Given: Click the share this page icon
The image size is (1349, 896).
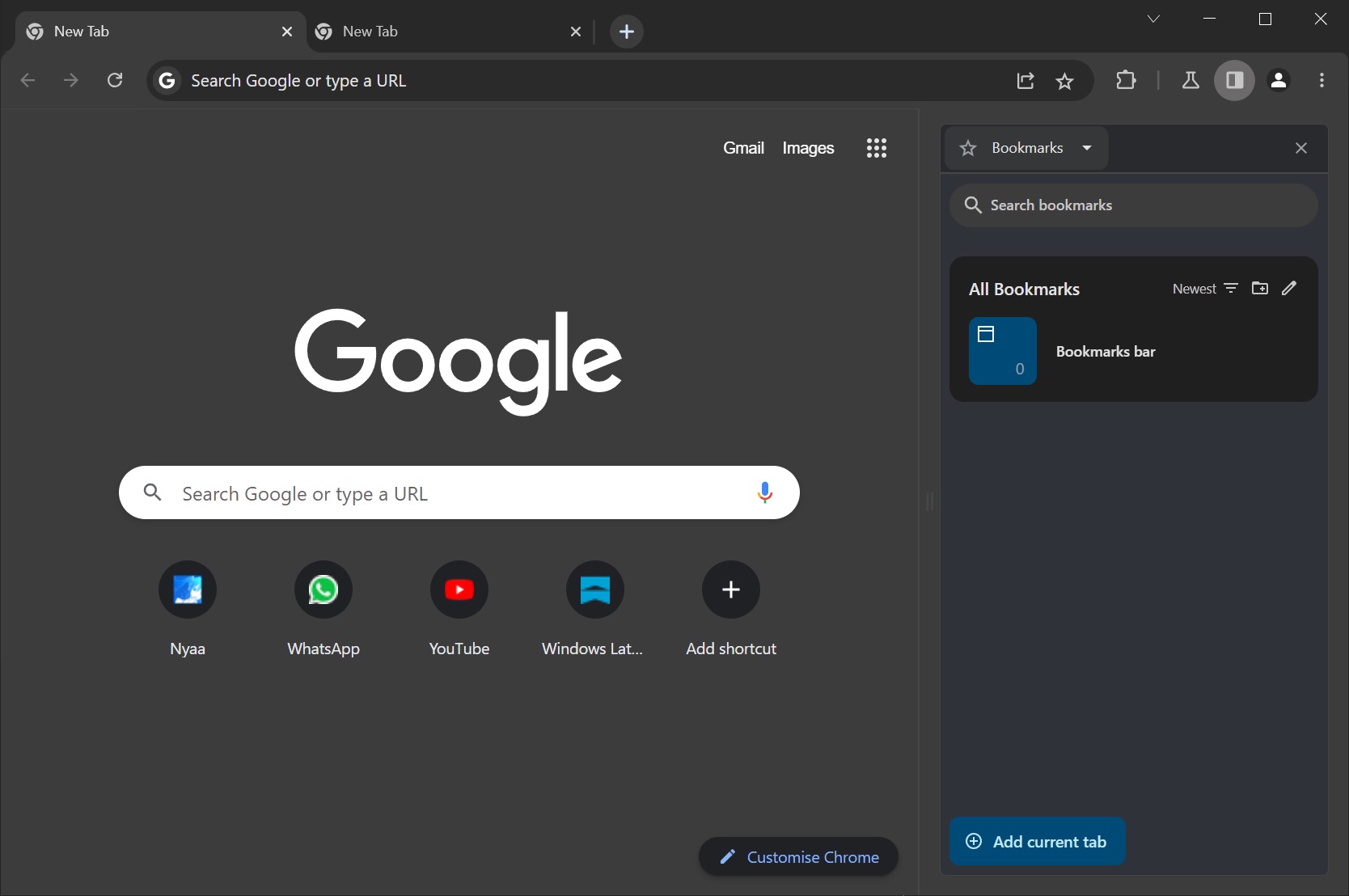Looking at the screenshot, I should [x=1025, y=81].
